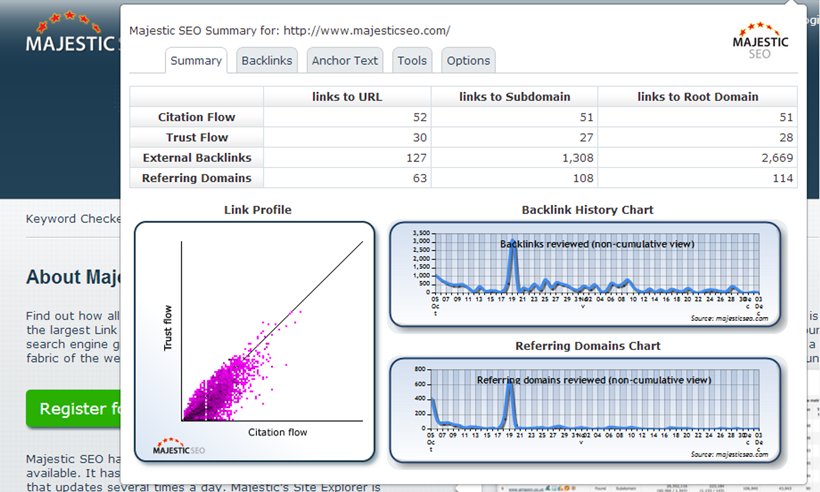Click the Referring Domains row label
Image resolution: width=820 pixels, height=492 pixels.
click(197, 178)
